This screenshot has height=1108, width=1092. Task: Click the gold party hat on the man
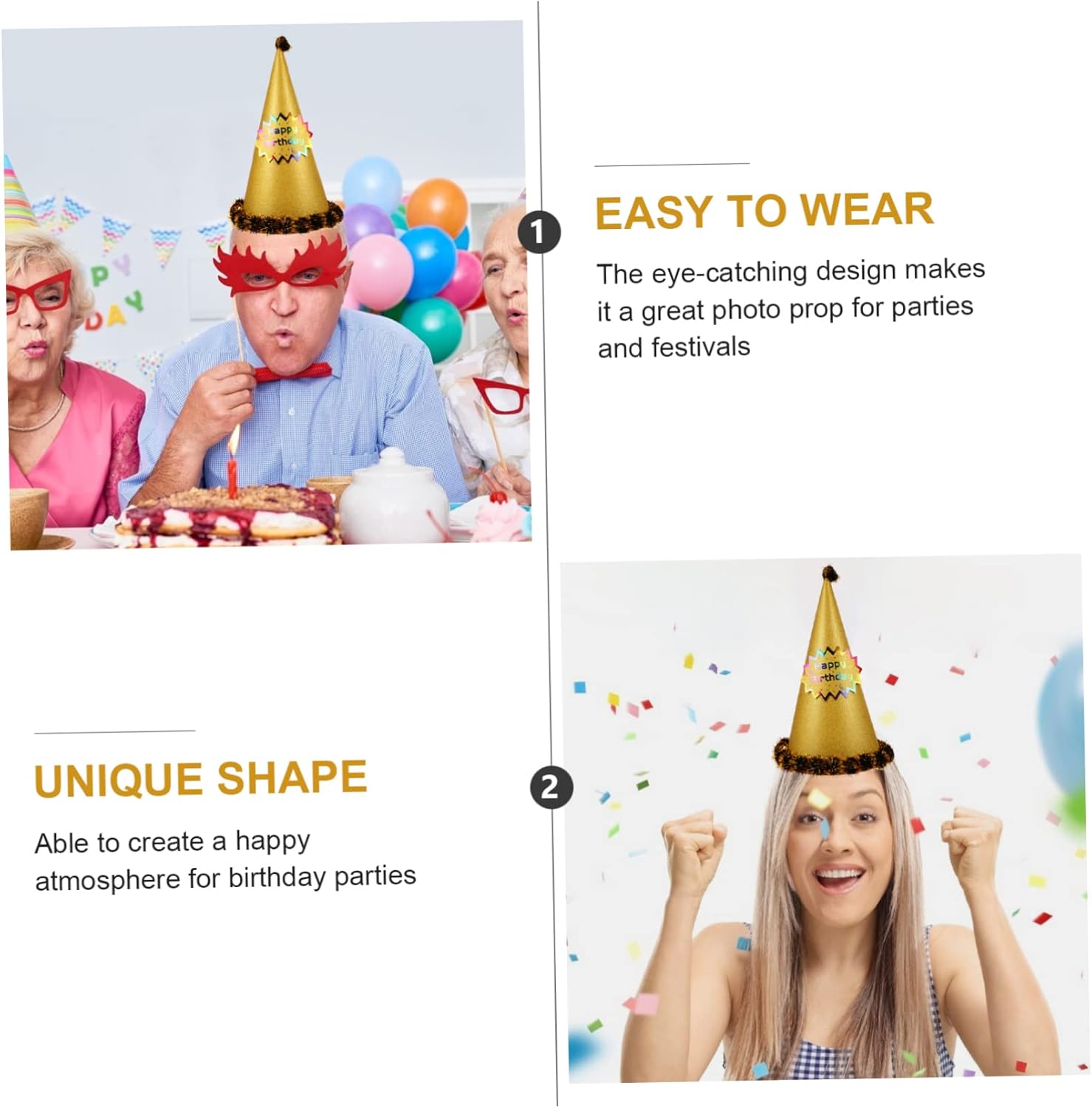pyautogui.click(x=285, y=137)
